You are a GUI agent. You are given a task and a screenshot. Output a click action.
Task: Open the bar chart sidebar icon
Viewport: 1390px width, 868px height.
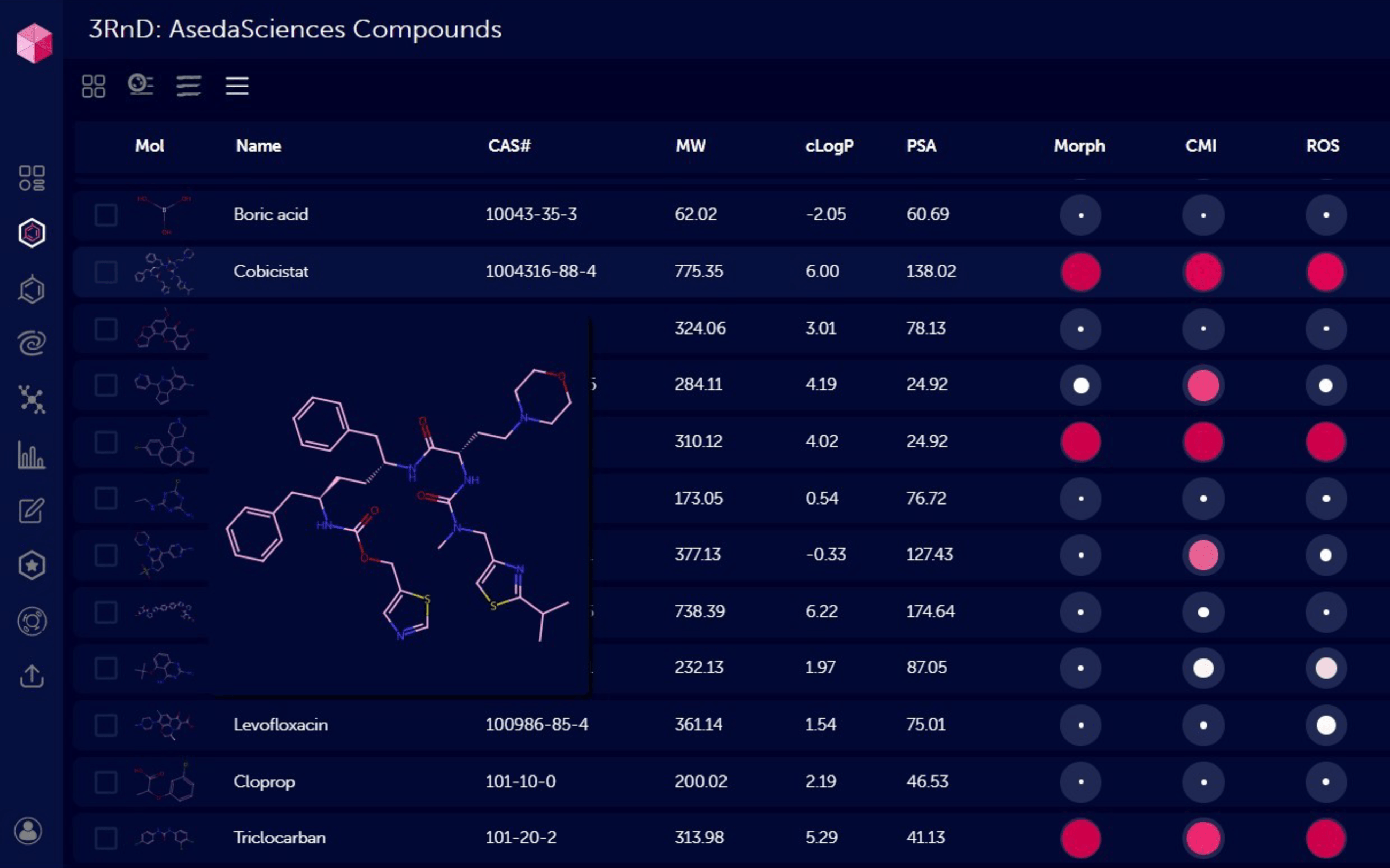(32, 455)
